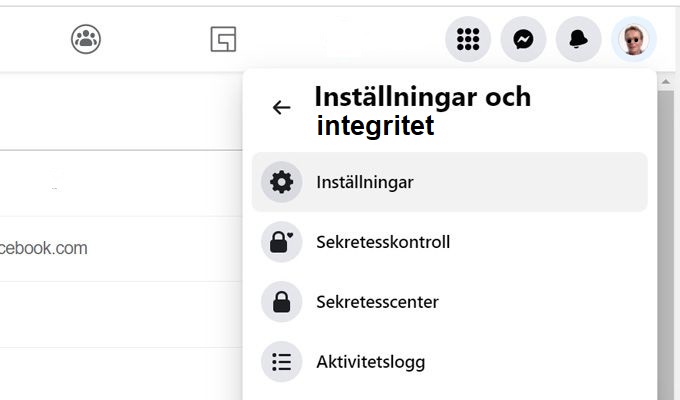Click the list icon for Aktivitetslogg

tap(281, 361)
